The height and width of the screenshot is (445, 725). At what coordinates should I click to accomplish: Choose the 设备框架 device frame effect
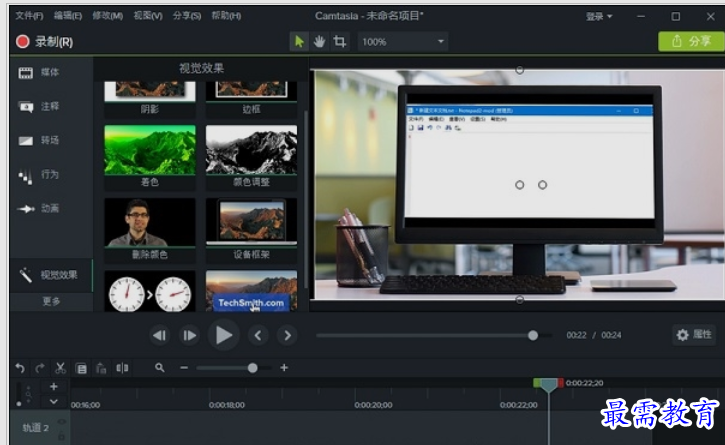click(252, 229)
